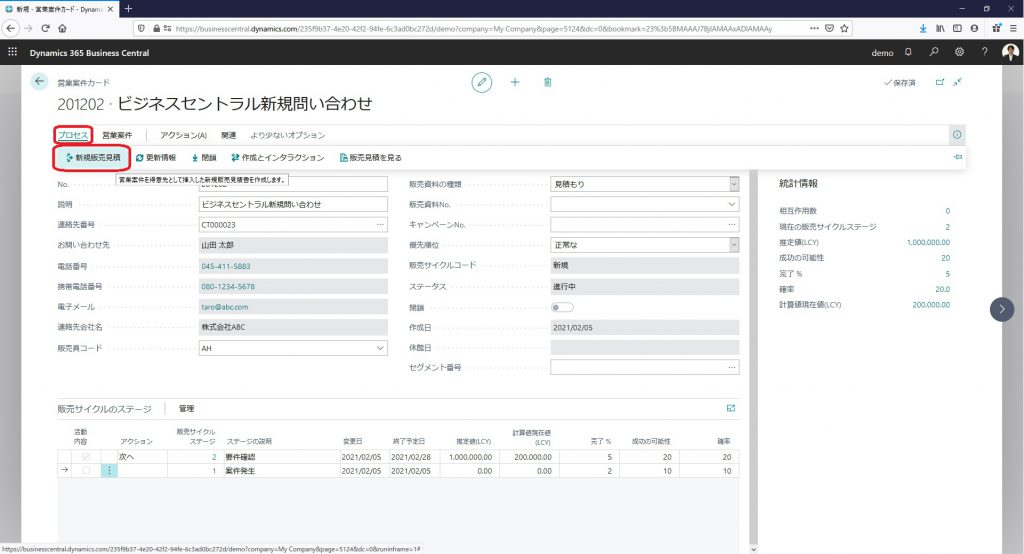Click into the 説明 input field

[x=292, y=204]
